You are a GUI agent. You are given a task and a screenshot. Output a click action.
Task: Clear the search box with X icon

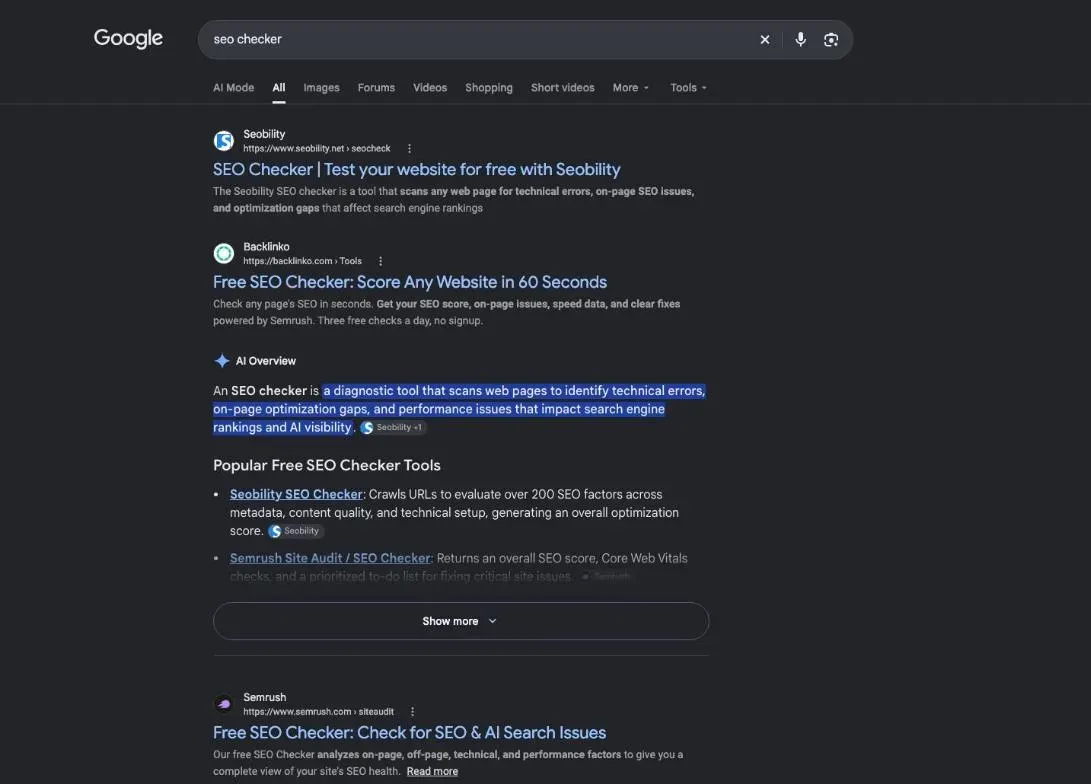pos(765,40)
